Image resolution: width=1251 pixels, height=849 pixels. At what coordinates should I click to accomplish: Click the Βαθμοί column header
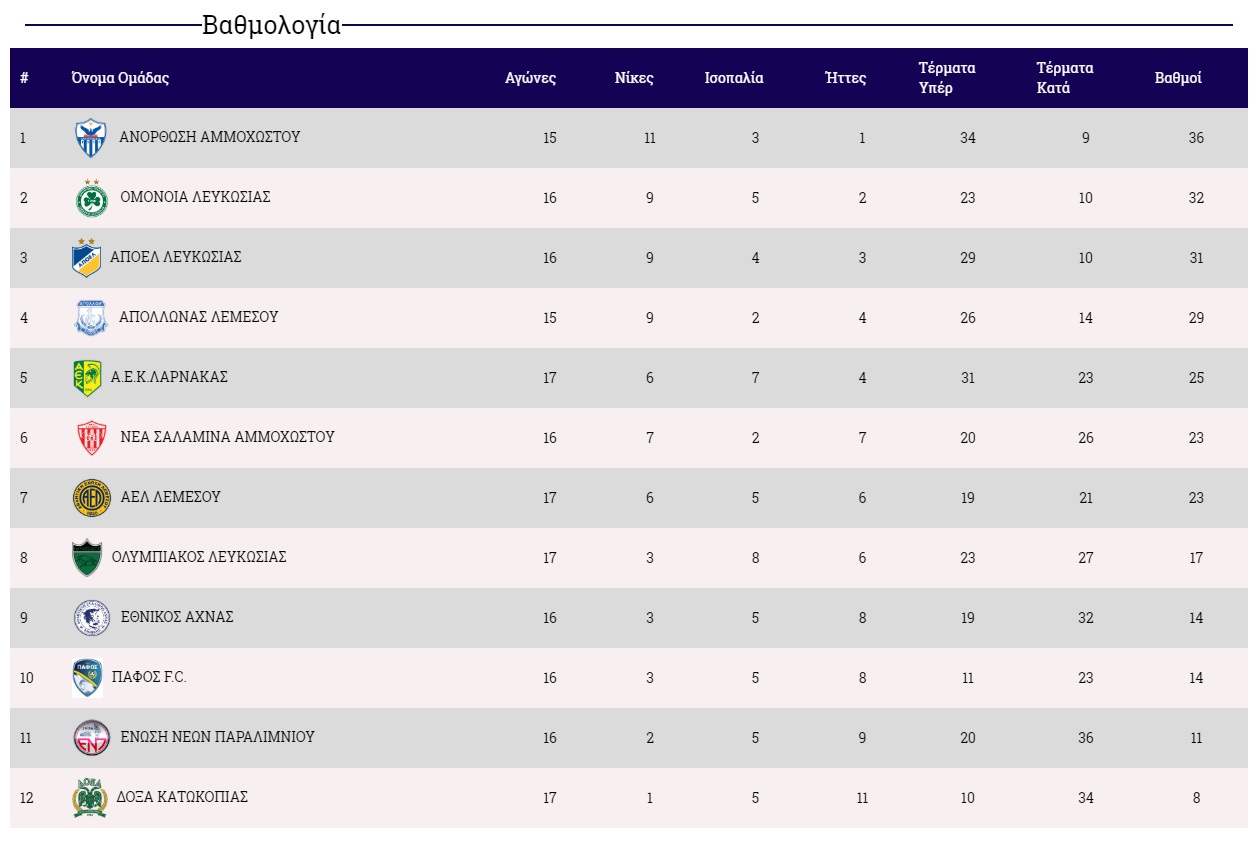(1178, 78)
